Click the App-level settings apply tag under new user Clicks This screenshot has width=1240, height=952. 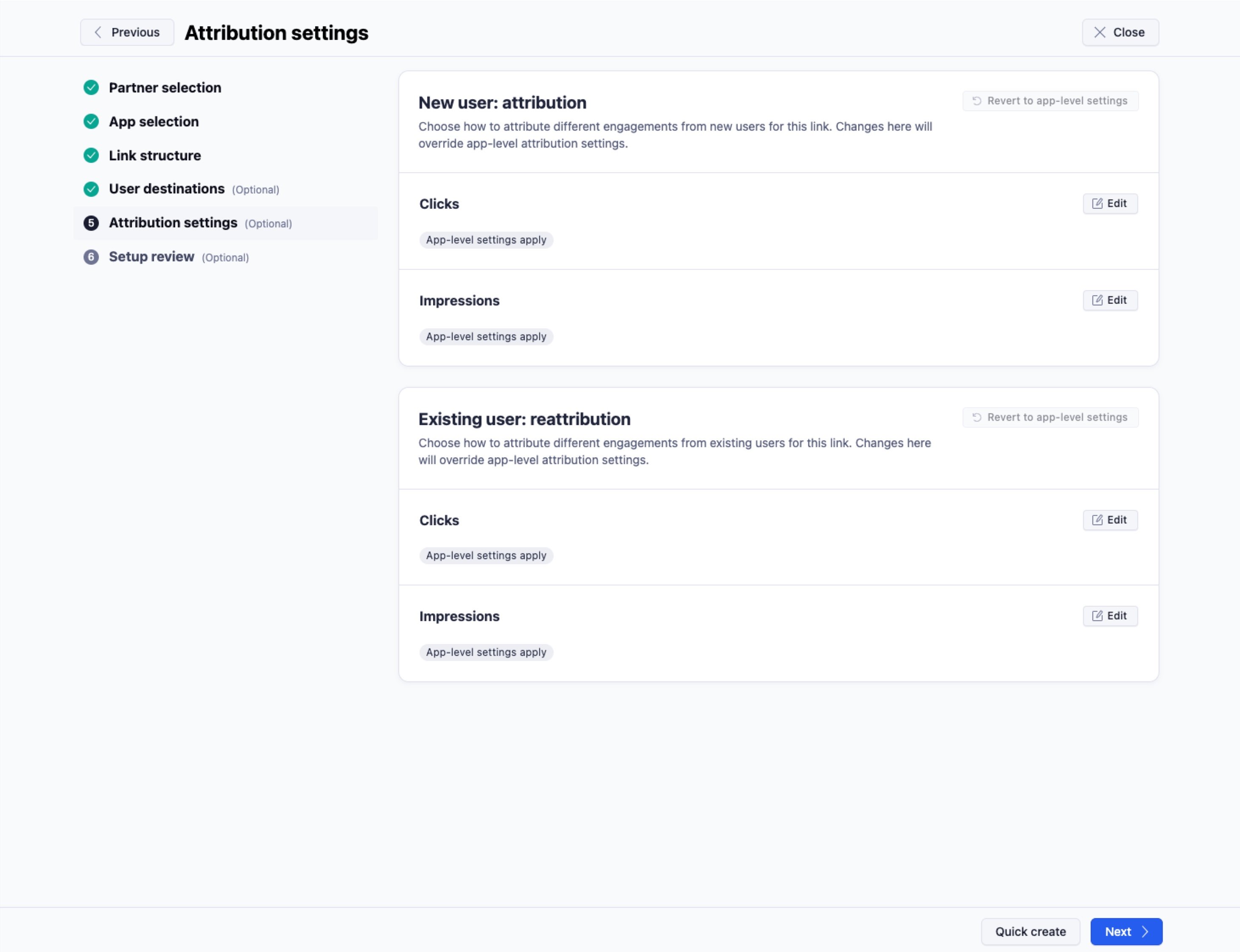pos(486,240)
